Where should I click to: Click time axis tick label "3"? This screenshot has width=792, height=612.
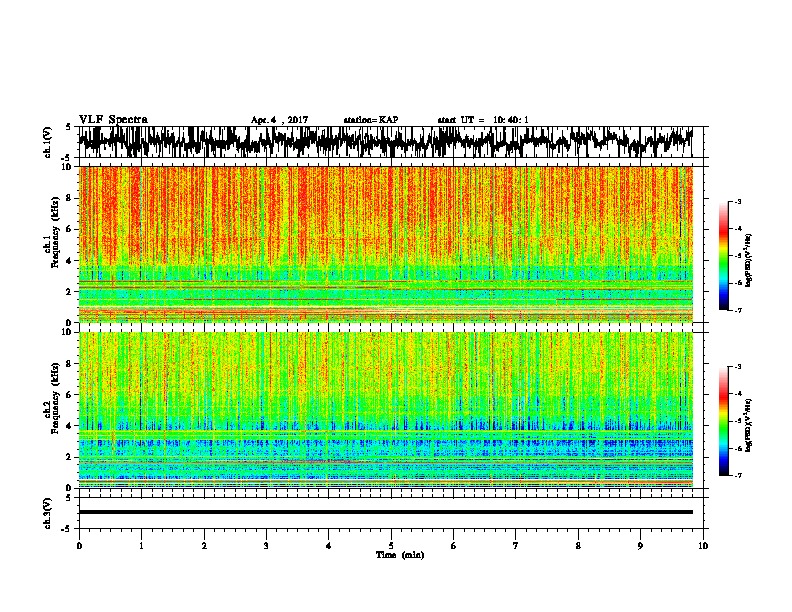tap(266, 546)
